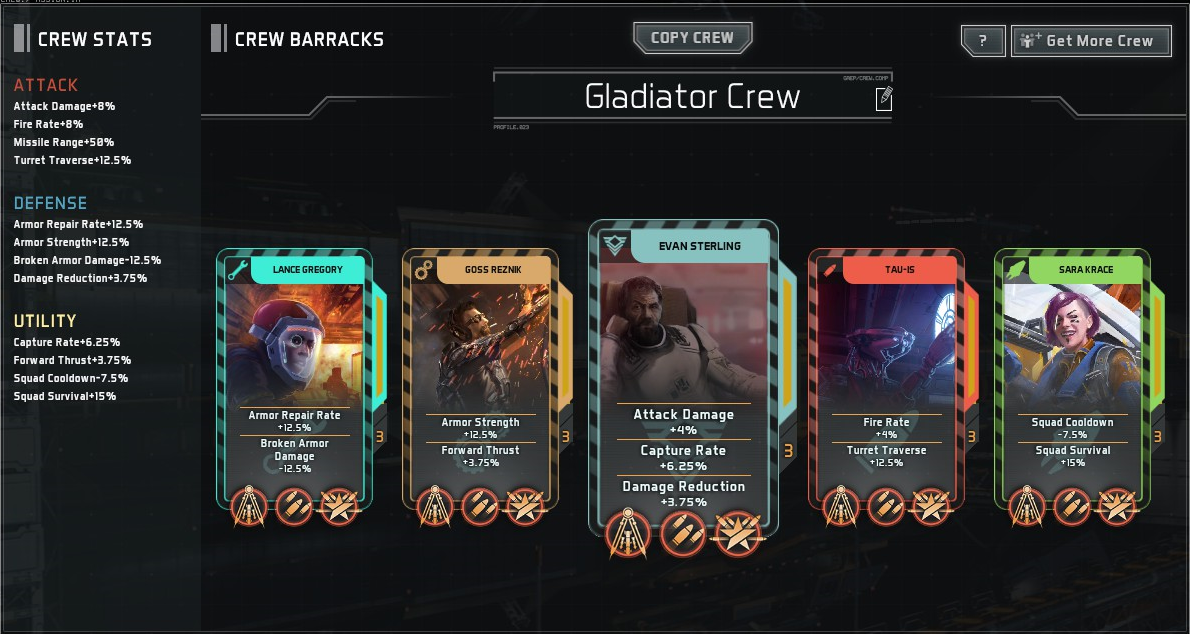Click the rank chevron icon on Evan Sterling card
Image resolution: width=1190 pixels, height=634 pixels.
tap(614, 245)
